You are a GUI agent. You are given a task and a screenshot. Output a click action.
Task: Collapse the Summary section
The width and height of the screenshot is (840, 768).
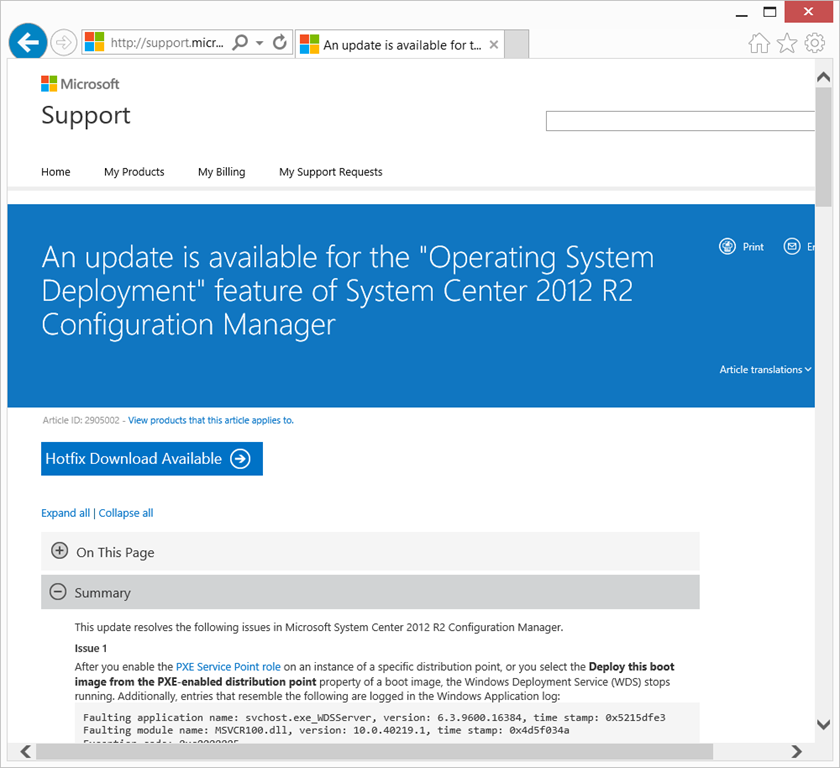point(60,593)
